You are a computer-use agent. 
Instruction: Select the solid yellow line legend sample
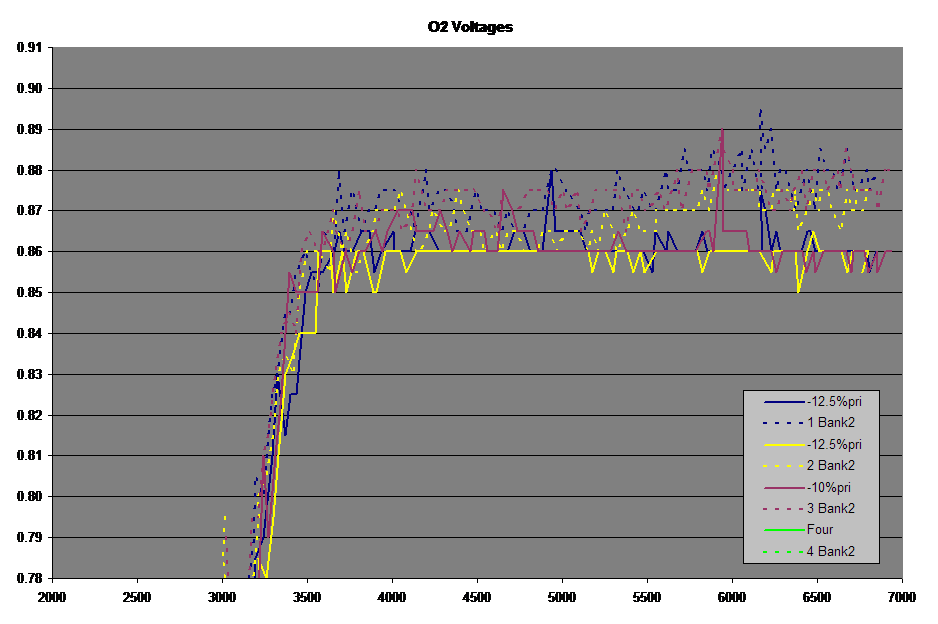[x=783, y=444]
